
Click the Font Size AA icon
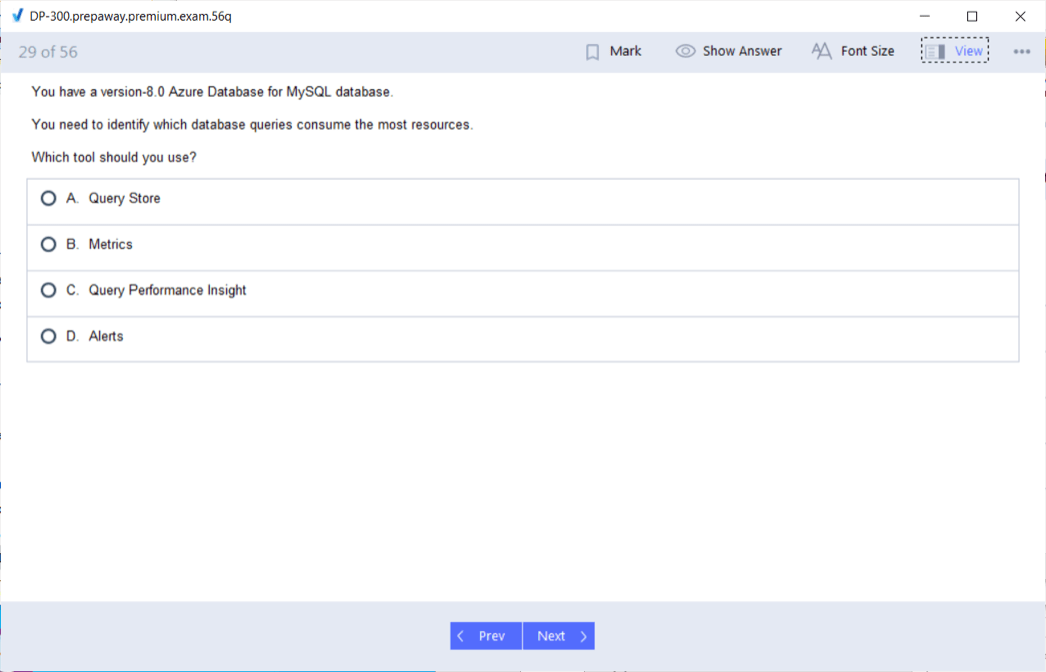tap(821, 51)
